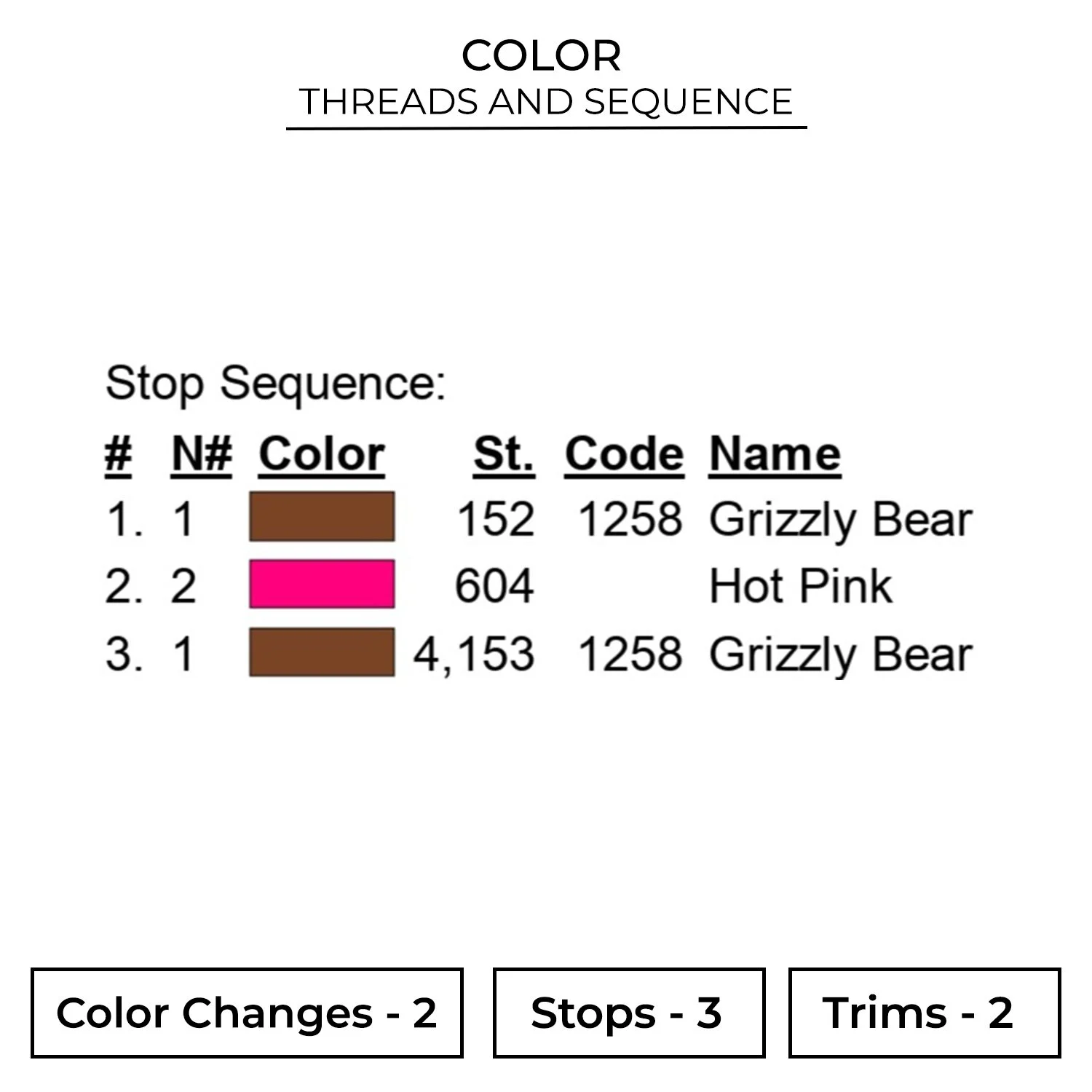Click the "Name" column header

tap(775, 455)
